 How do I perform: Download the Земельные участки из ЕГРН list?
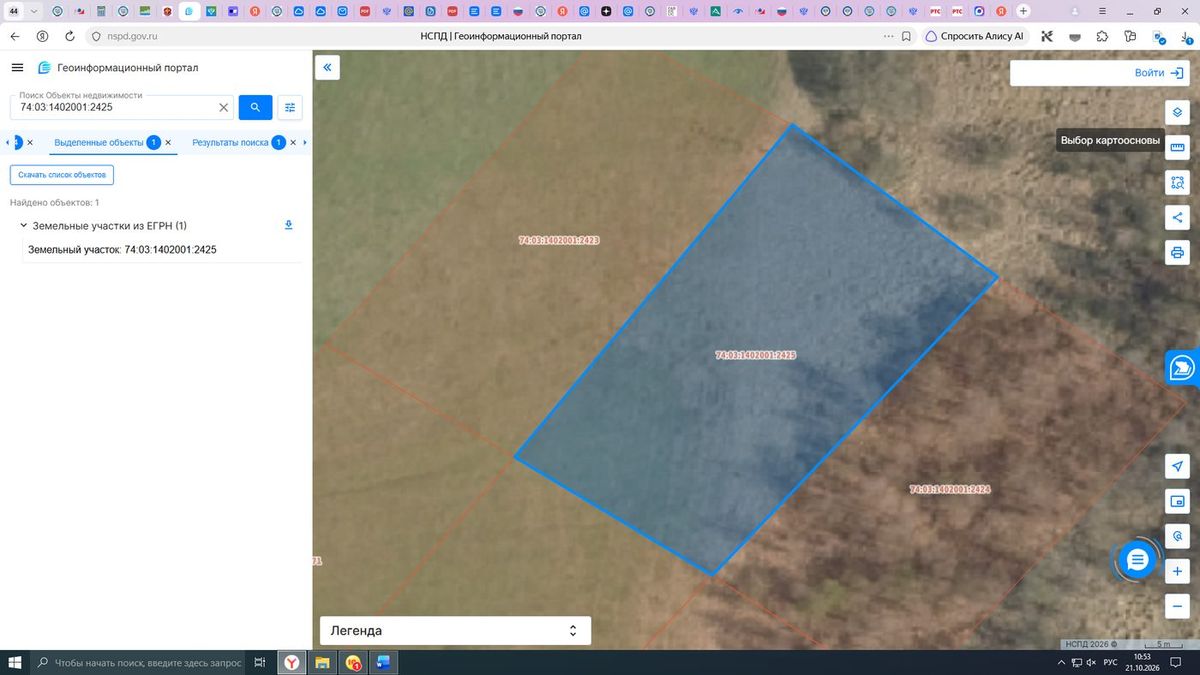(x=289, y=225)
